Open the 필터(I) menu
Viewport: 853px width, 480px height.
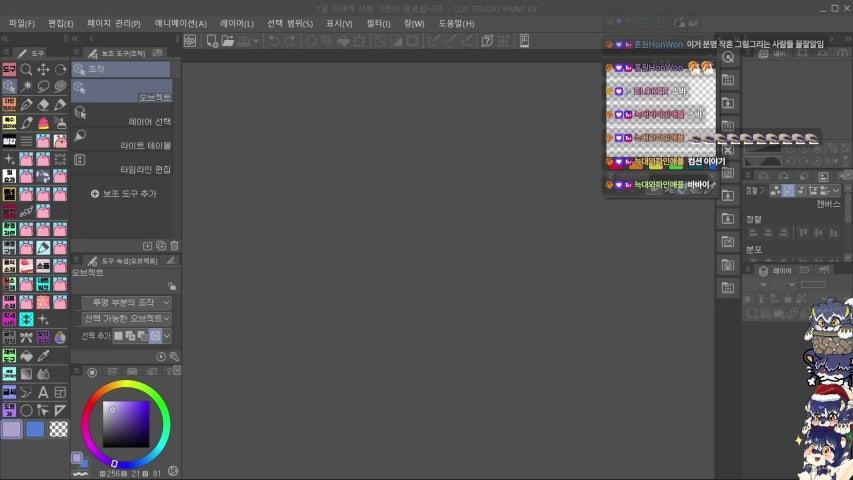(x=379, y=23)
